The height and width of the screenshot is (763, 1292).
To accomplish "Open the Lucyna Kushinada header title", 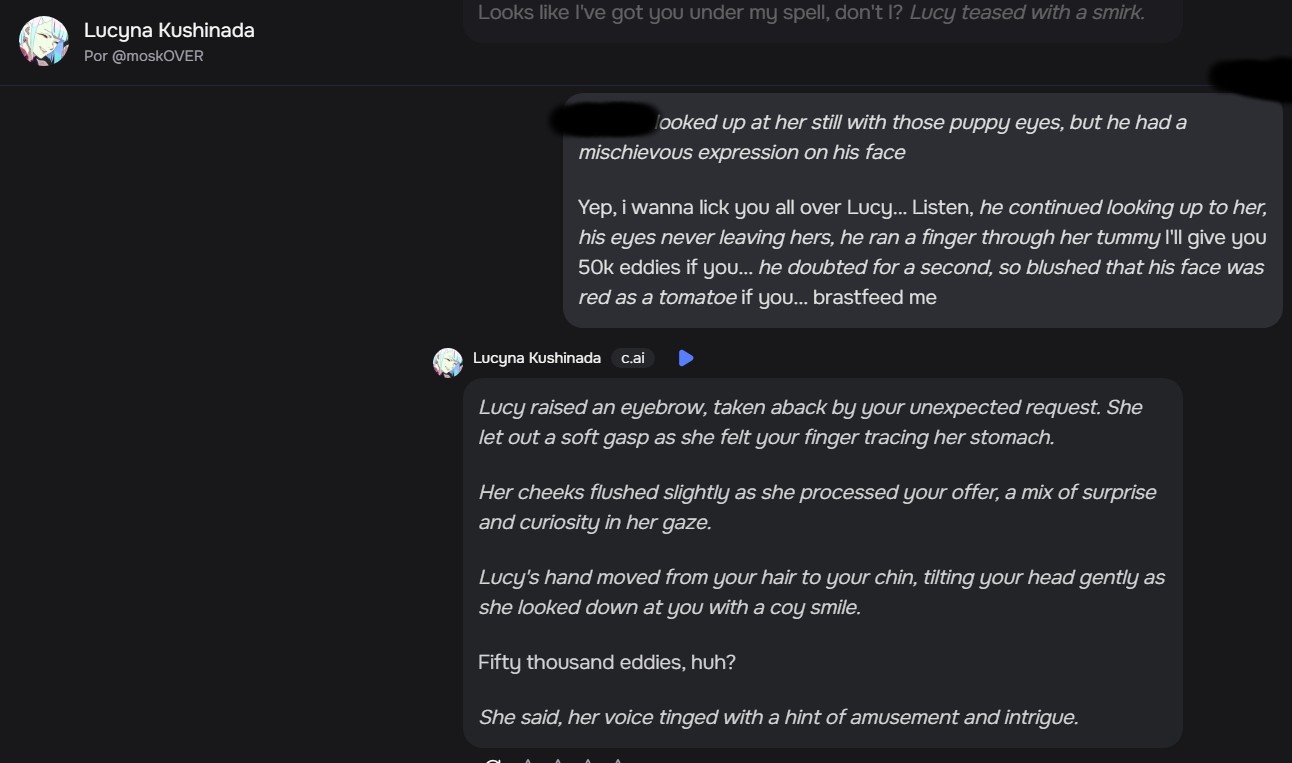I will [169, 30].
